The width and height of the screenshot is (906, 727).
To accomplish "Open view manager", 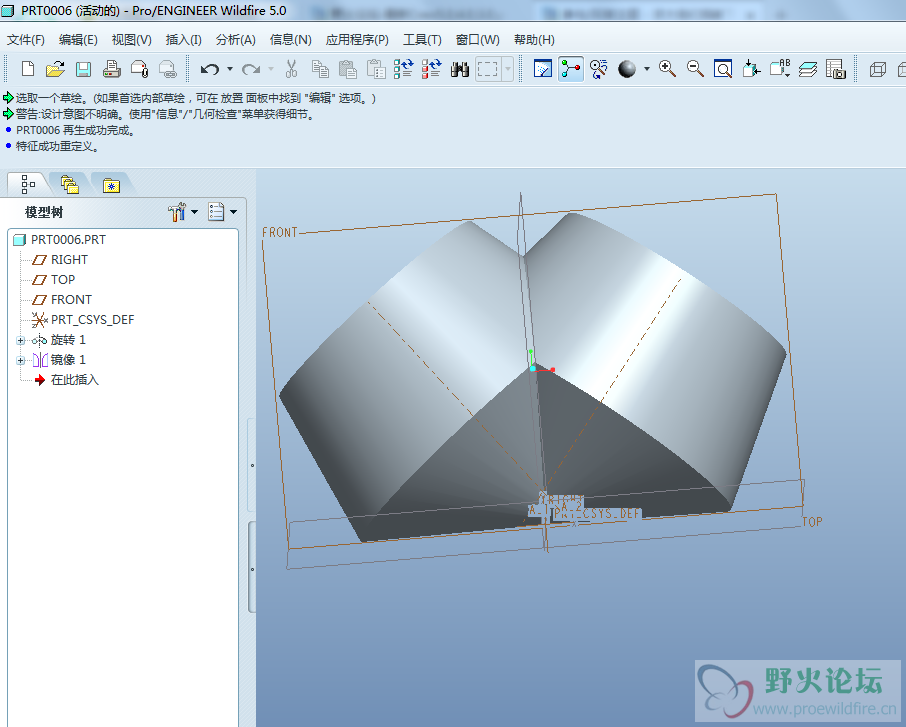I will pyautogui.click(x=836, y=69).
